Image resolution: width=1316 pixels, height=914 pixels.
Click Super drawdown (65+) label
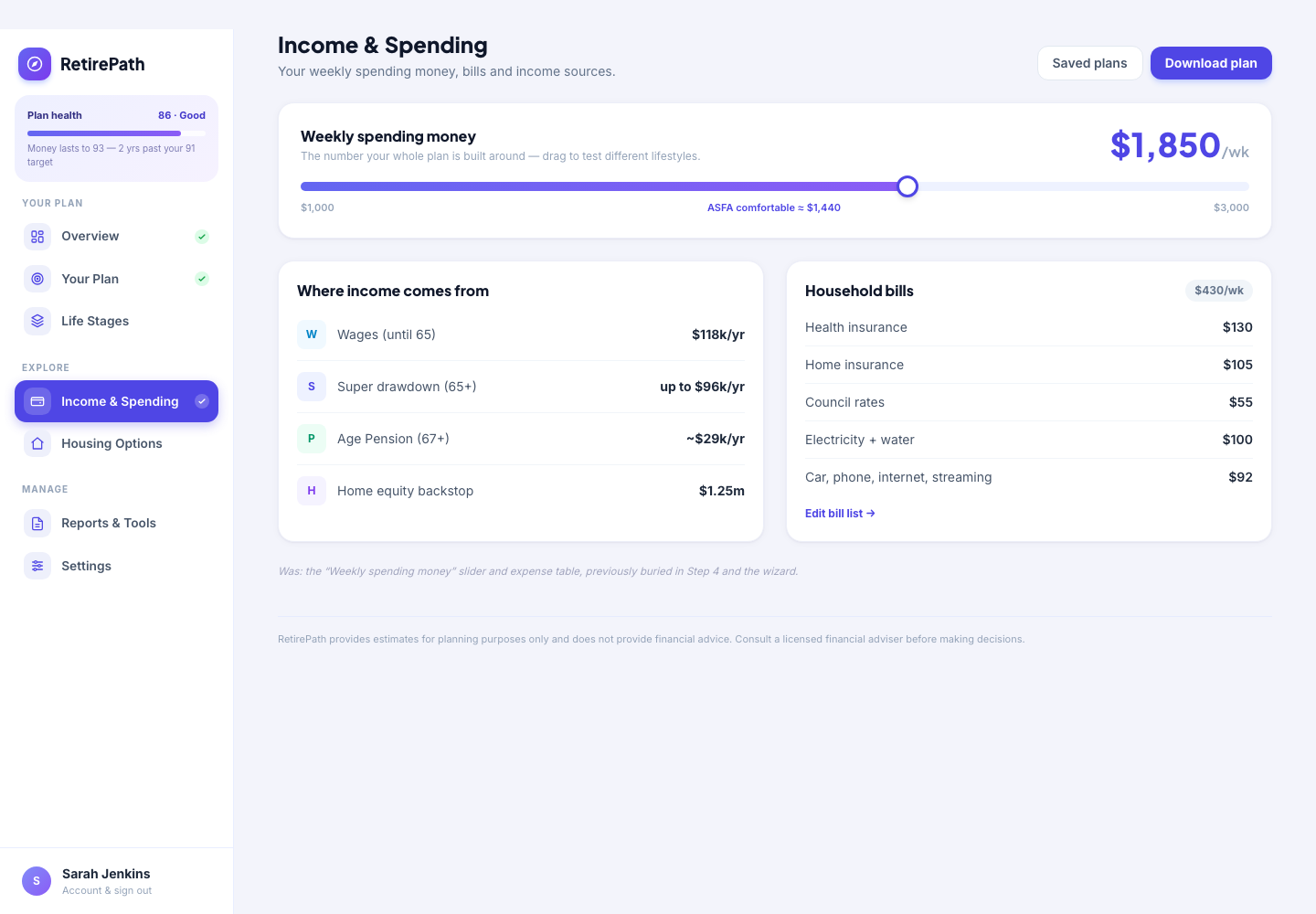(x=407, y=387)
